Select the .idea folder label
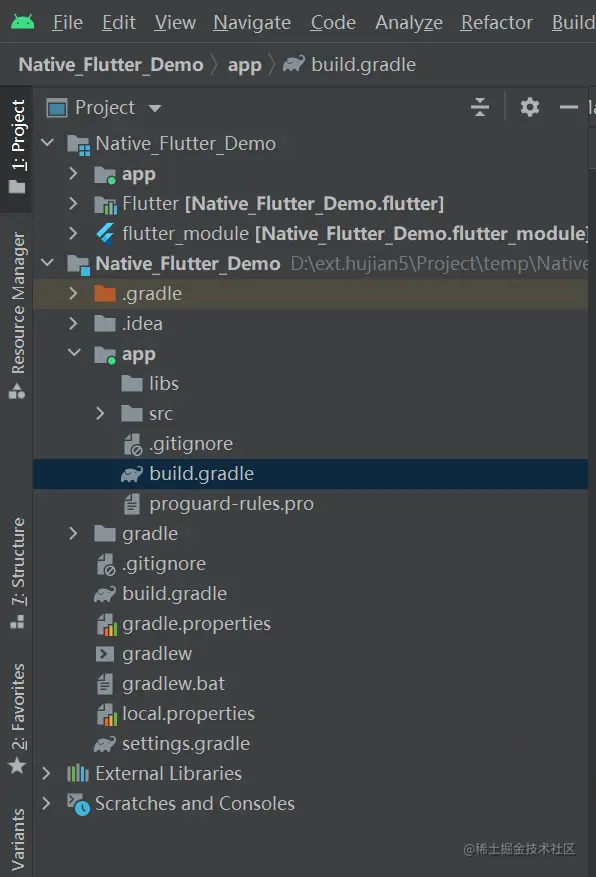596x877 pixels. point(143,324)
